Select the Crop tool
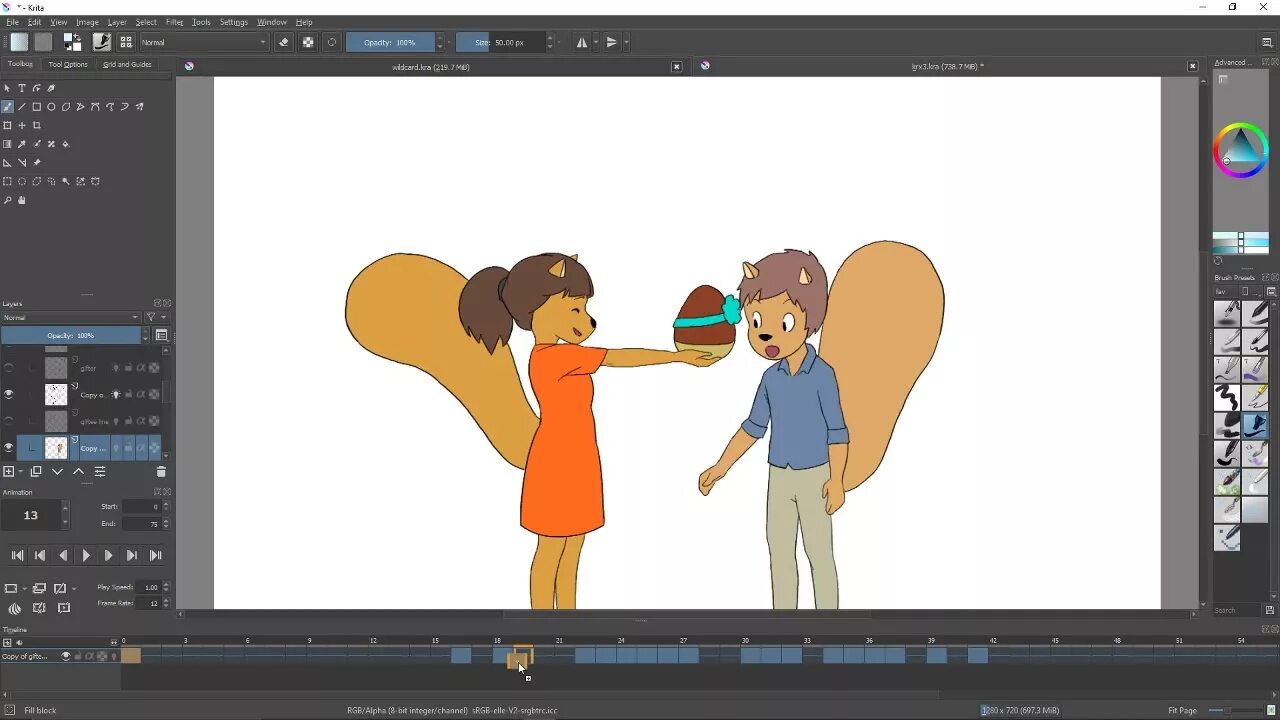Image resolution: width=1280 pixels, height=720 pixels. pyautogui.click(x=37, y=125)
